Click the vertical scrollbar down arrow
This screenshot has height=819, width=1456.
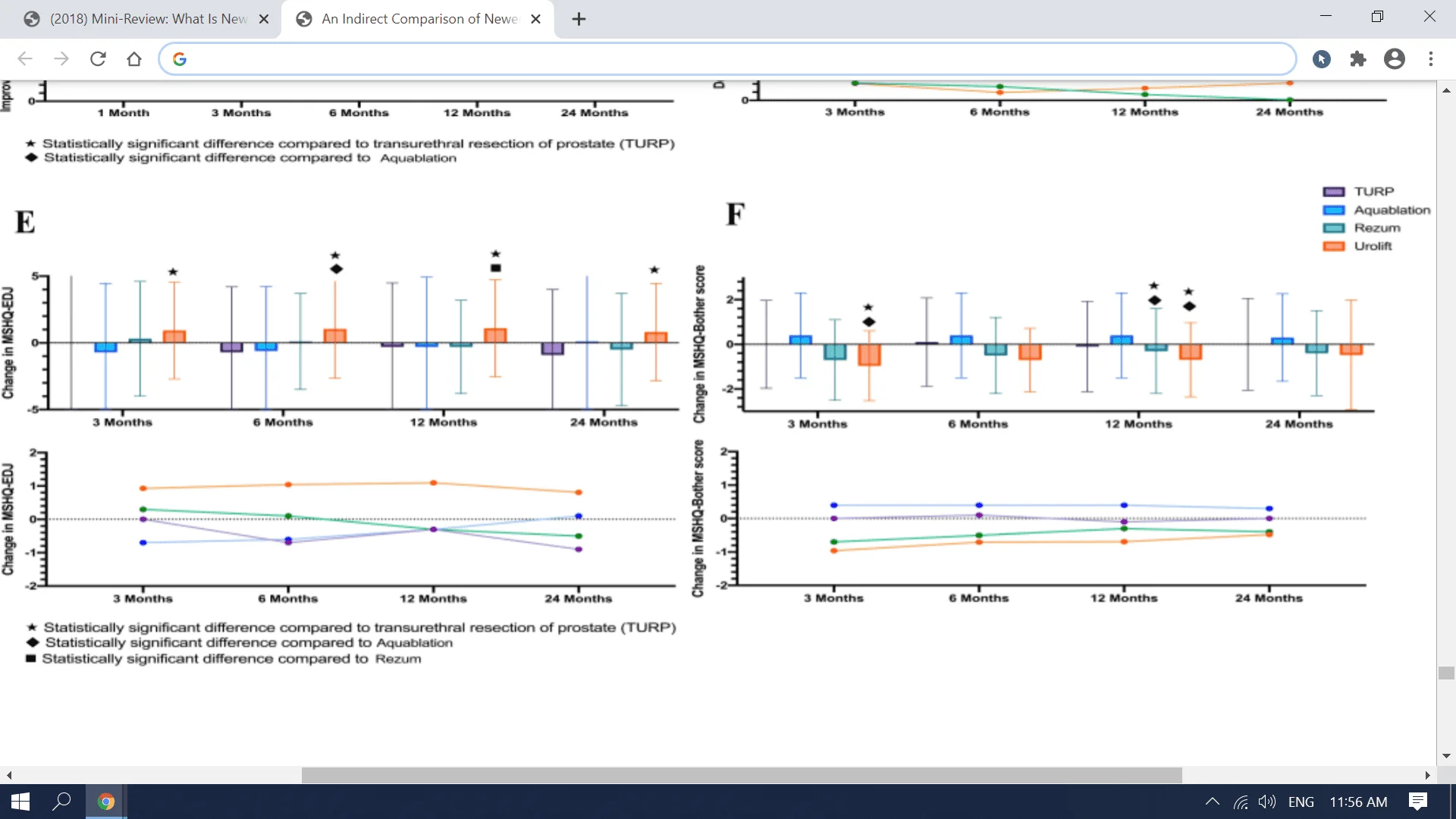click(x=1446, y=756)
